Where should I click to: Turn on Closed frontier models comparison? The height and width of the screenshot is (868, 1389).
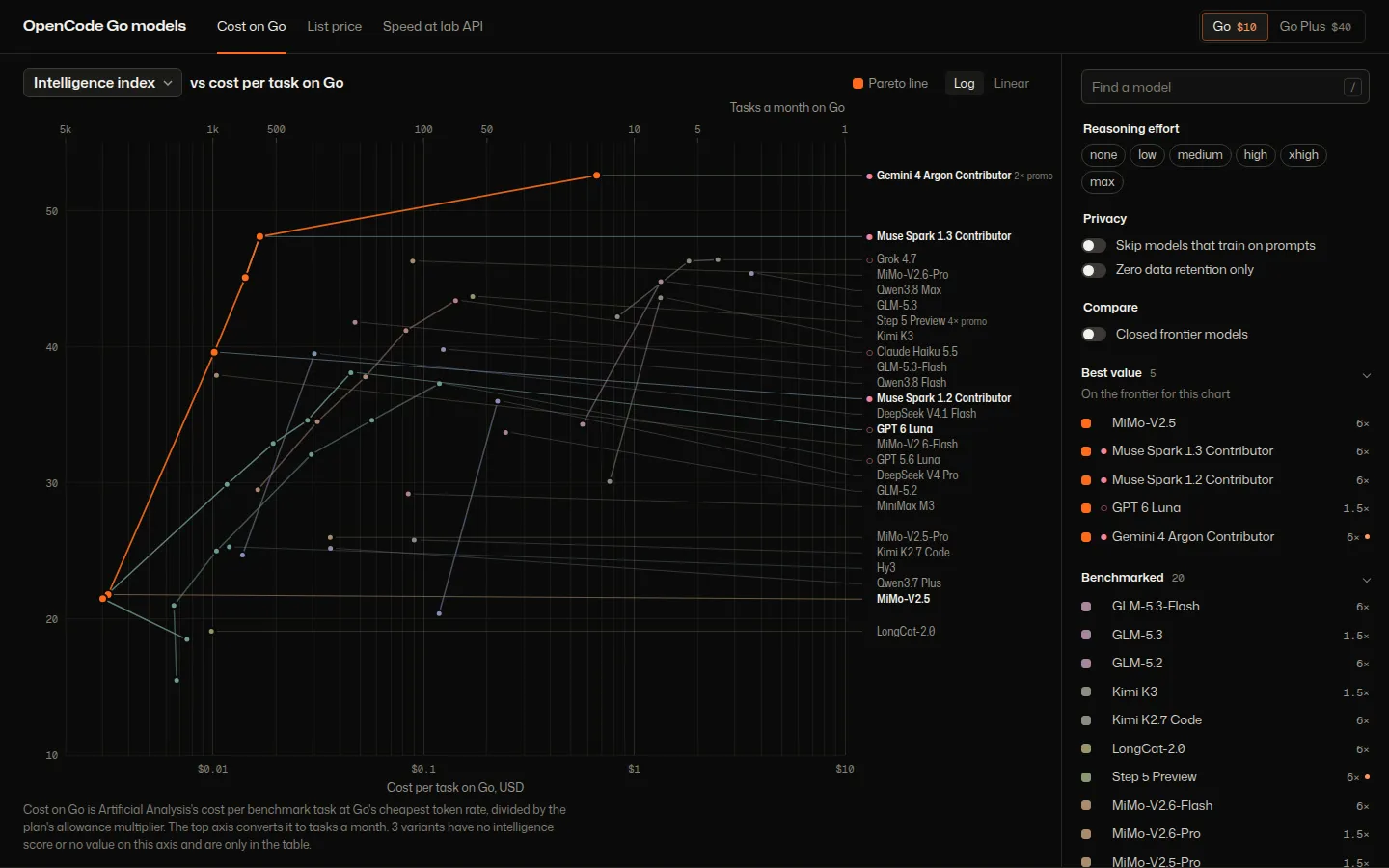click(x=1094, y=335)
